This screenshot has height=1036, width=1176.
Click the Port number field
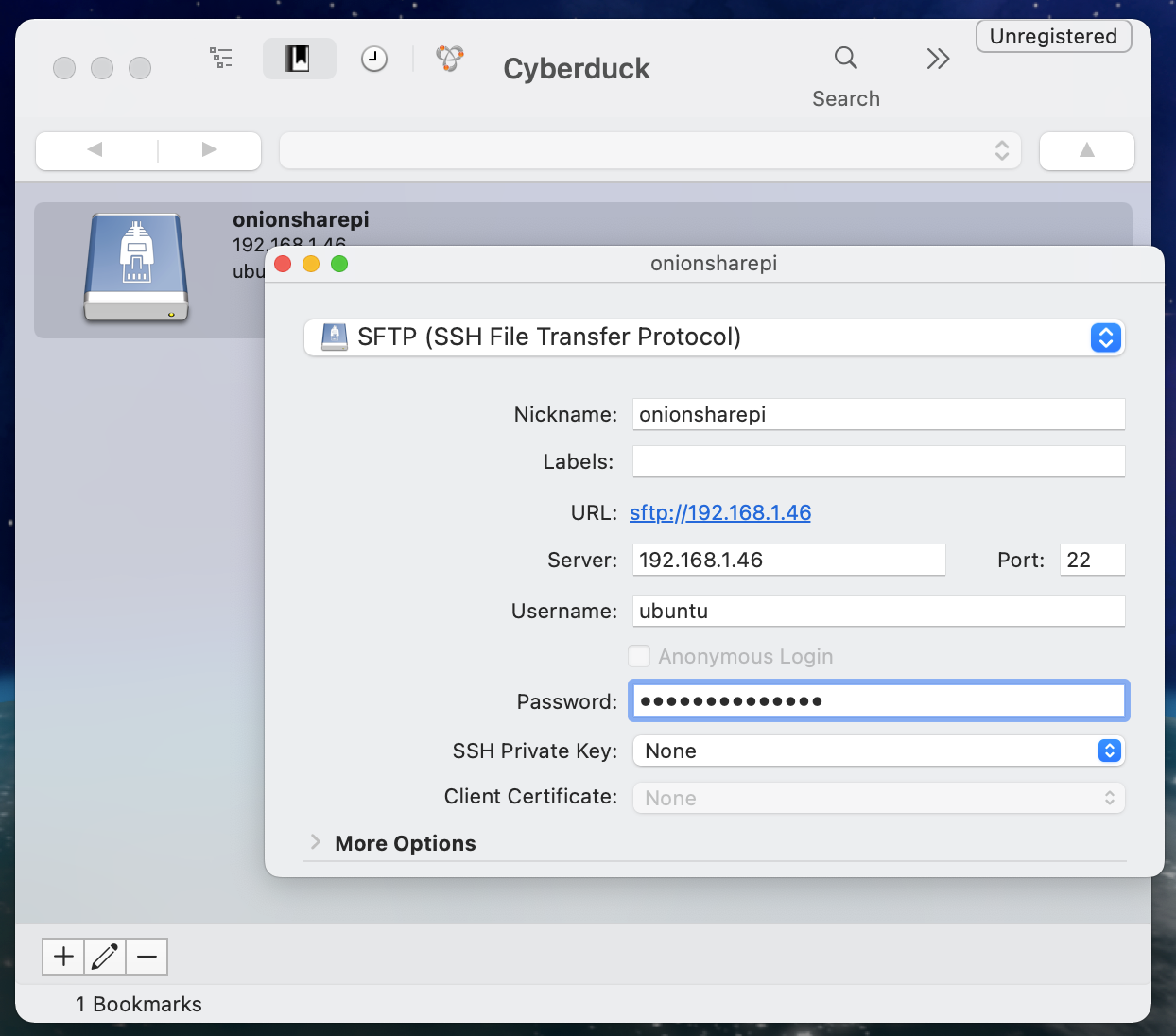[1092, 560]
